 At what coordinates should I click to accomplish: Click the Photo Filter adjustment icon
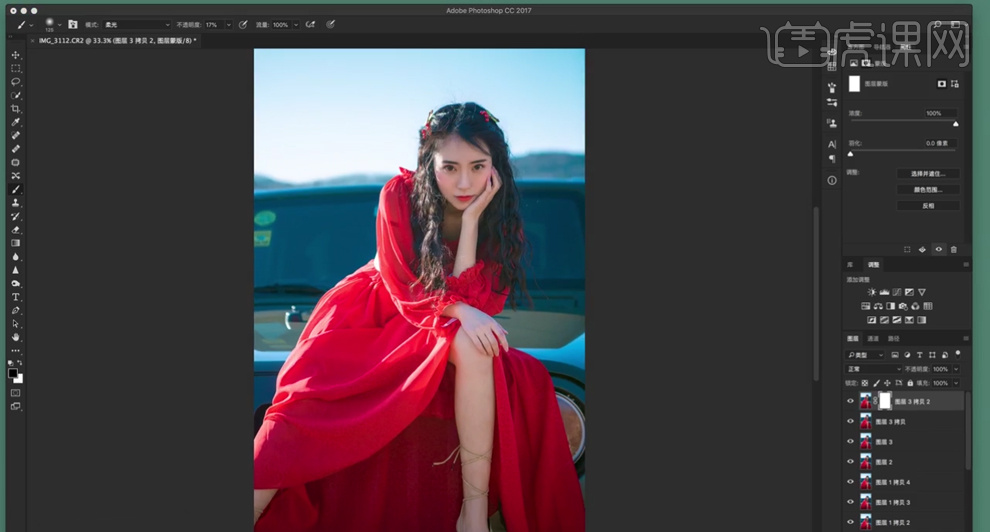click(903, 306)
